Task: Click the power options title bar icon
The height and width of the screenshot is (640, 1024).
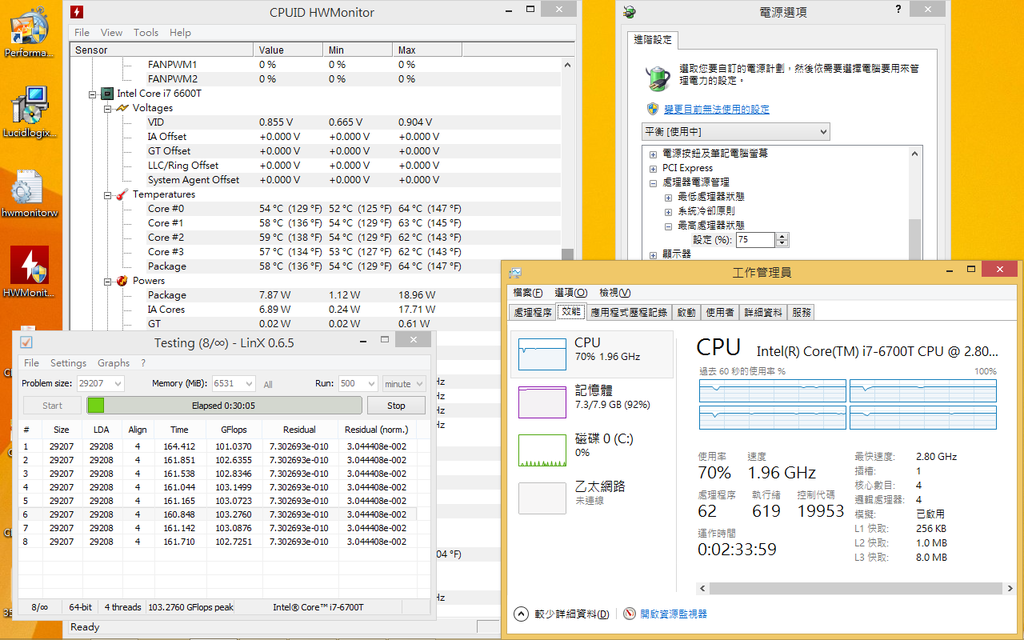Action: point(630,12)
